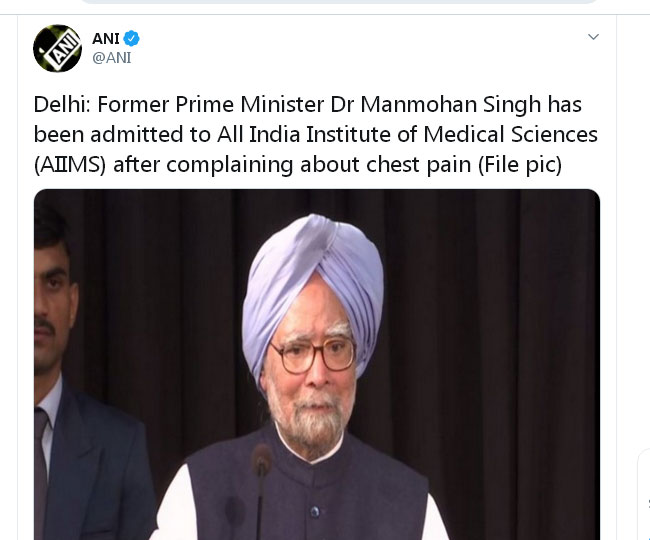
Task: Click the words chest pain in tweet
Action: tap(419, 165)
